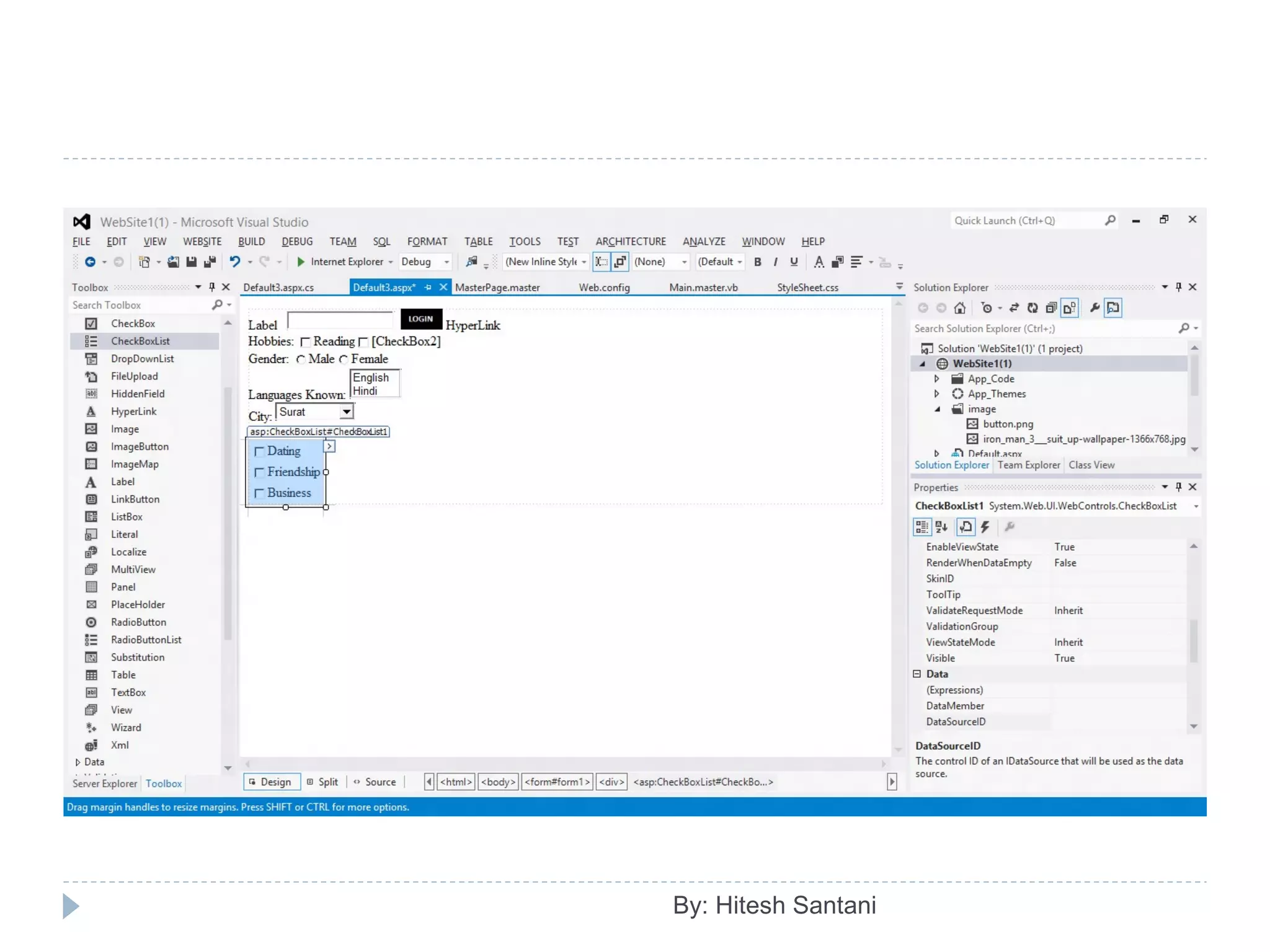Check the Dating checkbox
The image size is (1270, 952).
click(x=260, y=452)
